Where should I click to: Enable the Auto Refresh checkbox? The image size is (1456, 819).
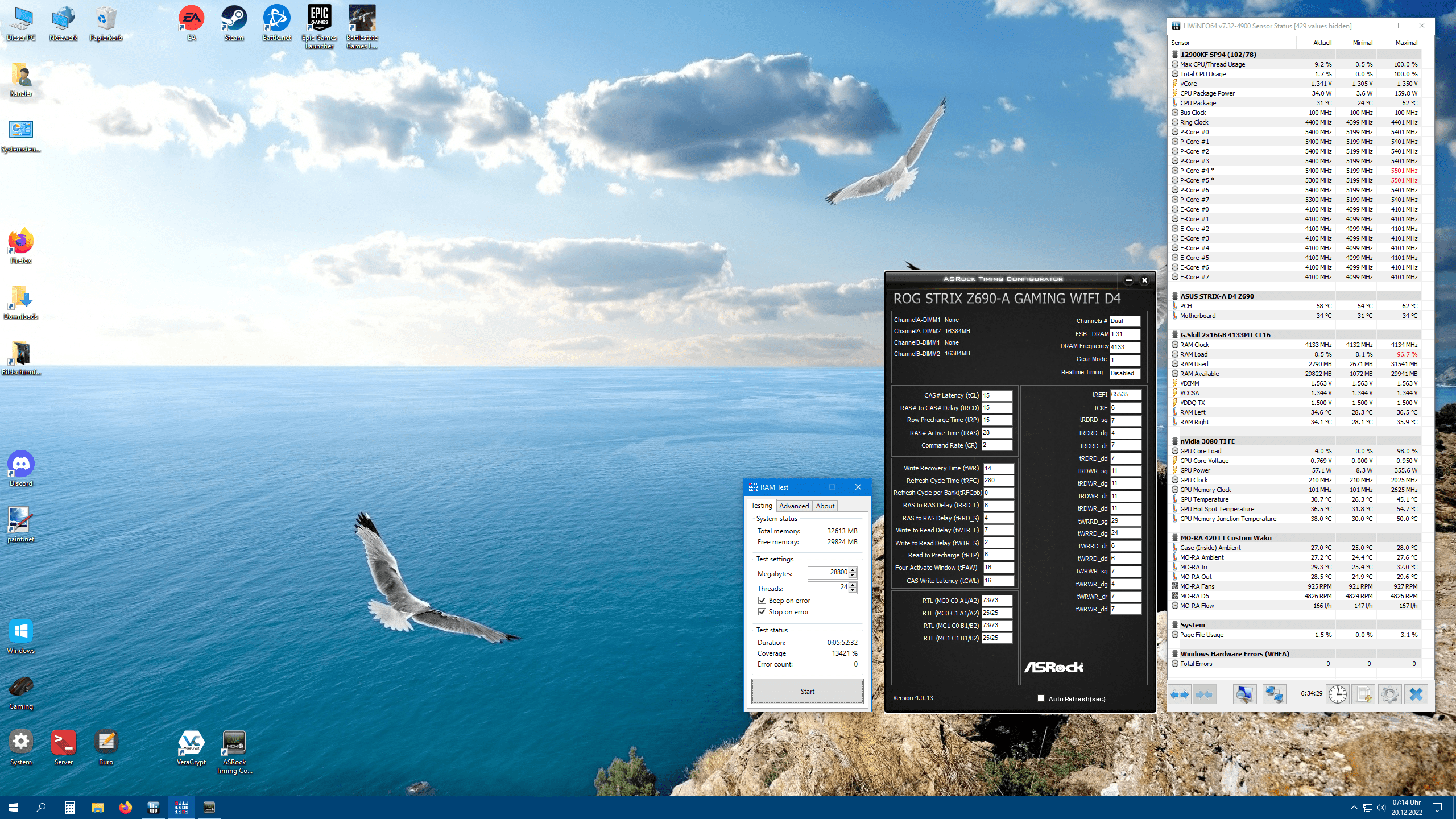click(1041, 698)
